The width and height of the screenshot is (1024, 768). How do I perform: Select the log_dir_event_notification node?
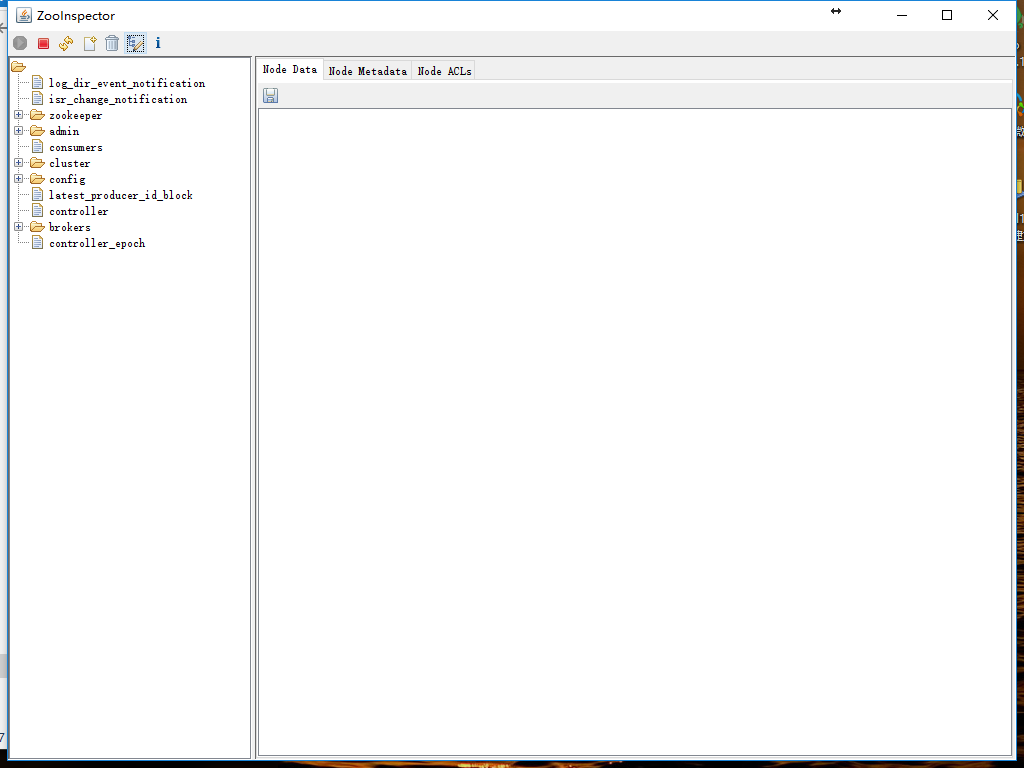(126, 83)
